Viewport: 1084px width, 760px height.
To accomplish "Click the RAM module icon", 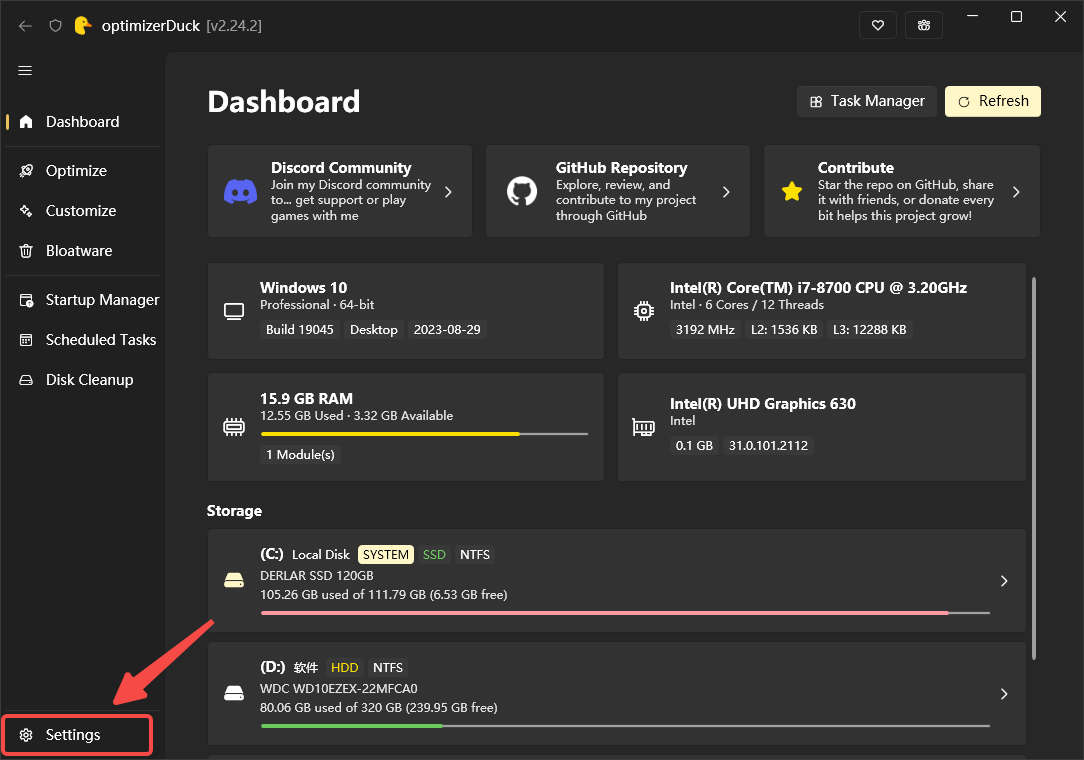I will tap(234, 427).
